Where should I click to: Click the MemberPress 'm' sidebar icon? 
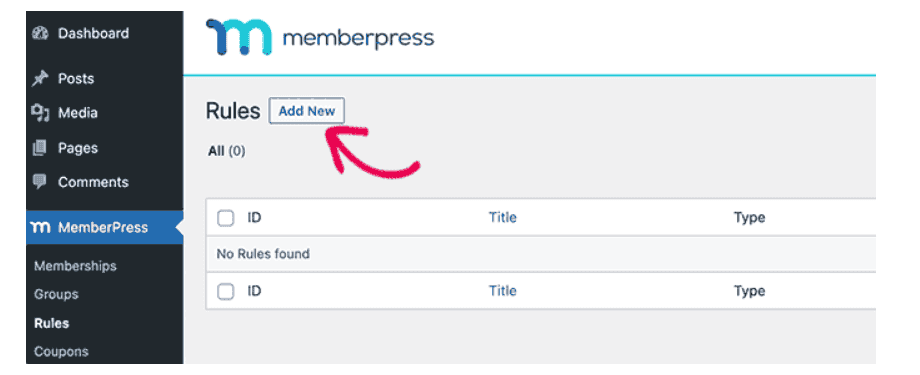40,228
